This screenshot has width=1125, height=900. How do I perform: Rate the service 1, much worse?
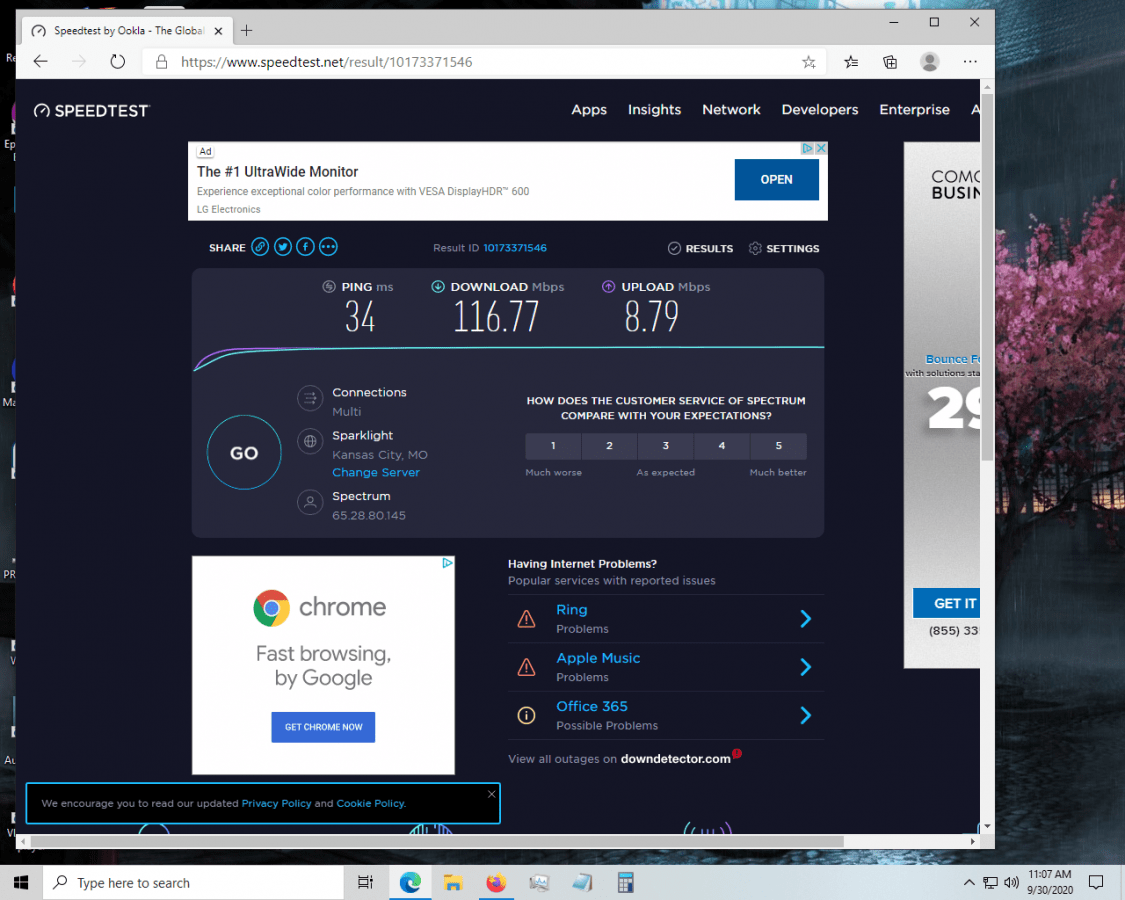553,446
